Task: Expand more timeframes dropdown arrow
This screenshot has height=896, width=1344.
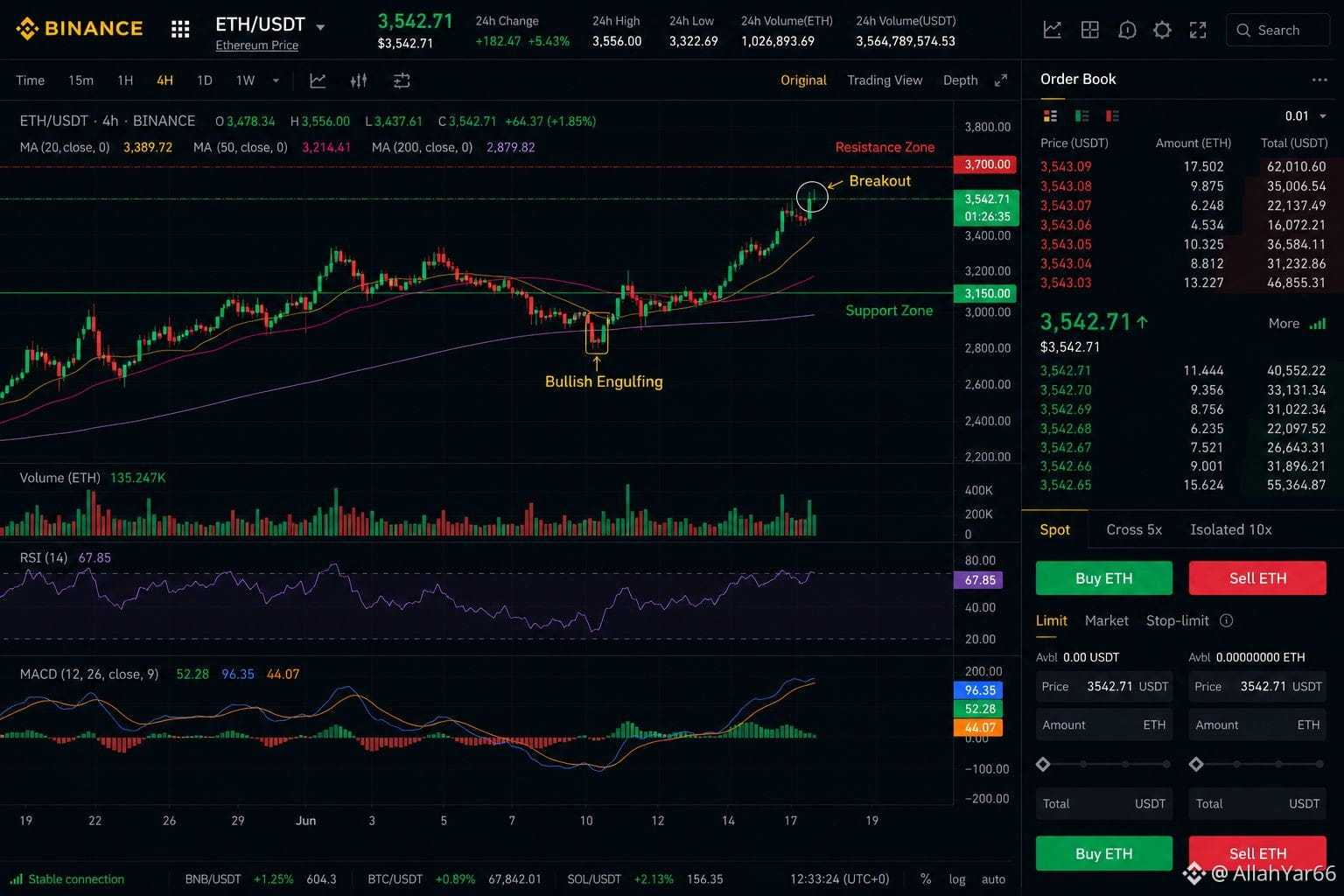Action: pyautogui.click(x=276, y=80)
